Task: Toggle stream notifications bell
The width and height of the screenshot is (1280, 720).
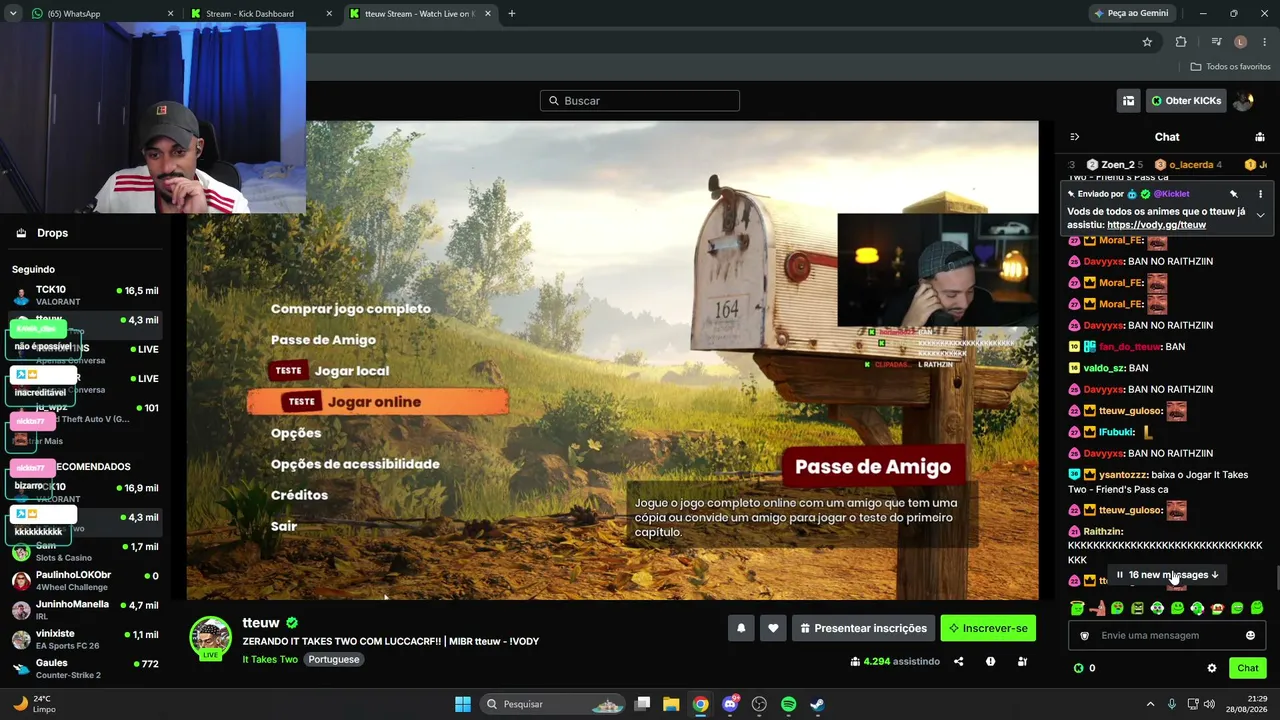Action: 741,628
